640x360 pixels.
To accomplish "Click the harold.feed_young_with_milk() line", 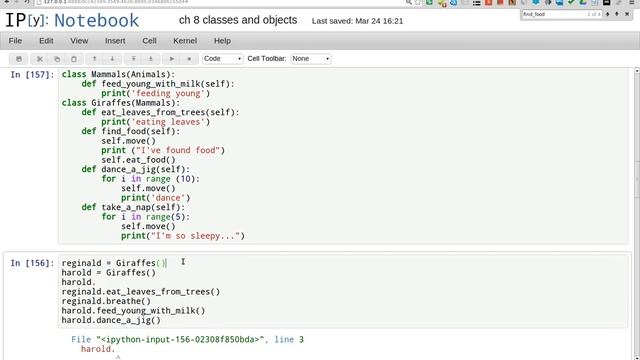I will click(x=133, y=311).
